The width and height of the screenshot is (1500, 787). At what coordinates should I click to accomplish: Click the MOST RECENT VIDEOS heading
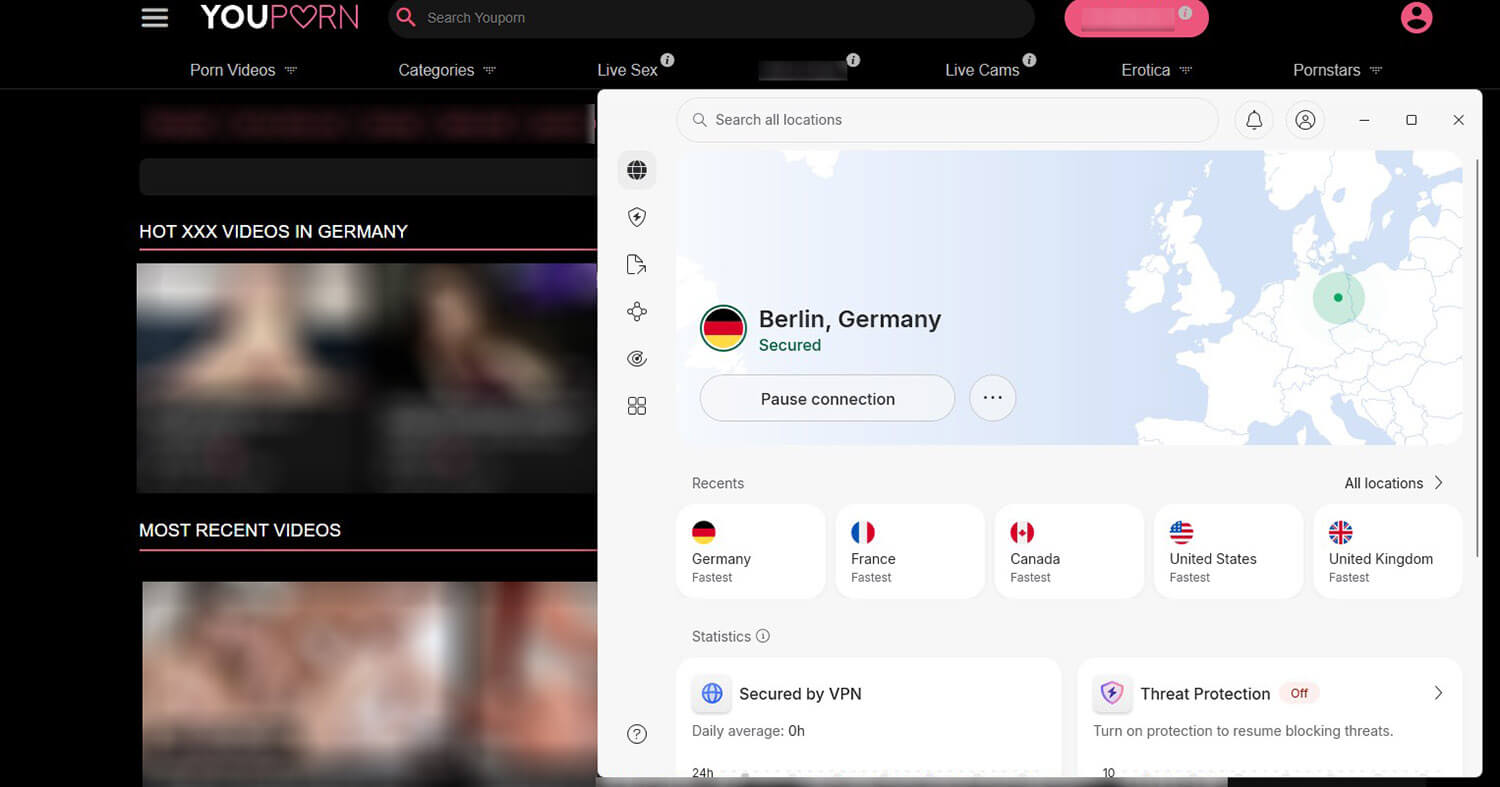(240, 530)
